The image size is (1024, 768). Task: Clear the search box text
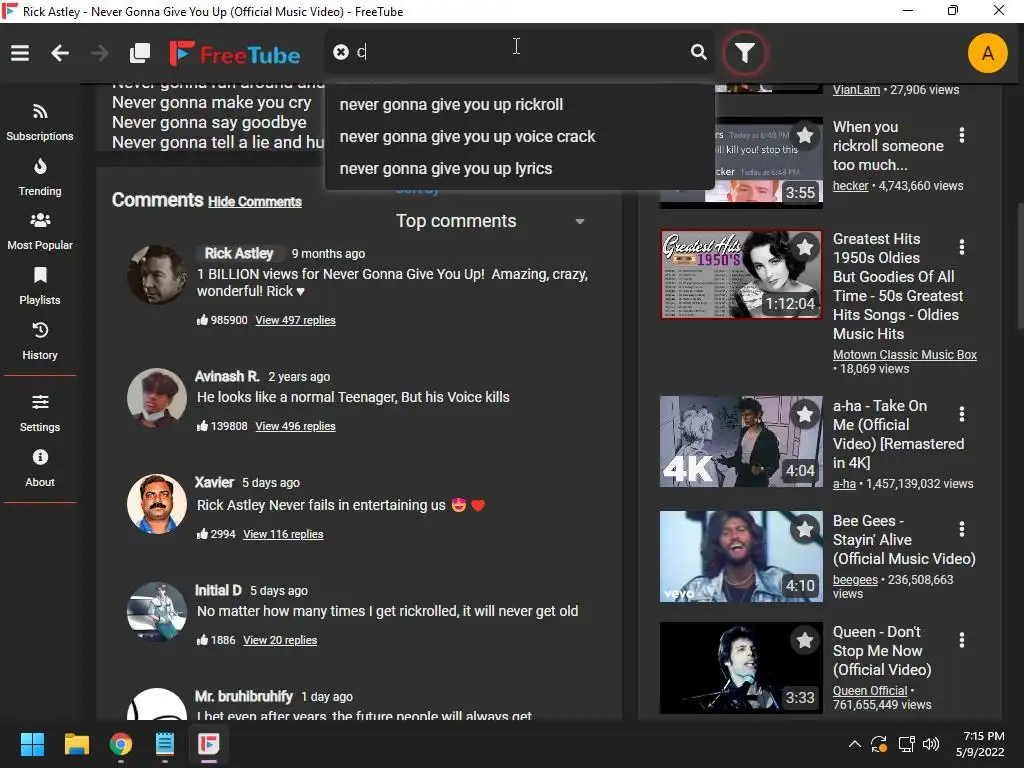[x=341, y=52]
